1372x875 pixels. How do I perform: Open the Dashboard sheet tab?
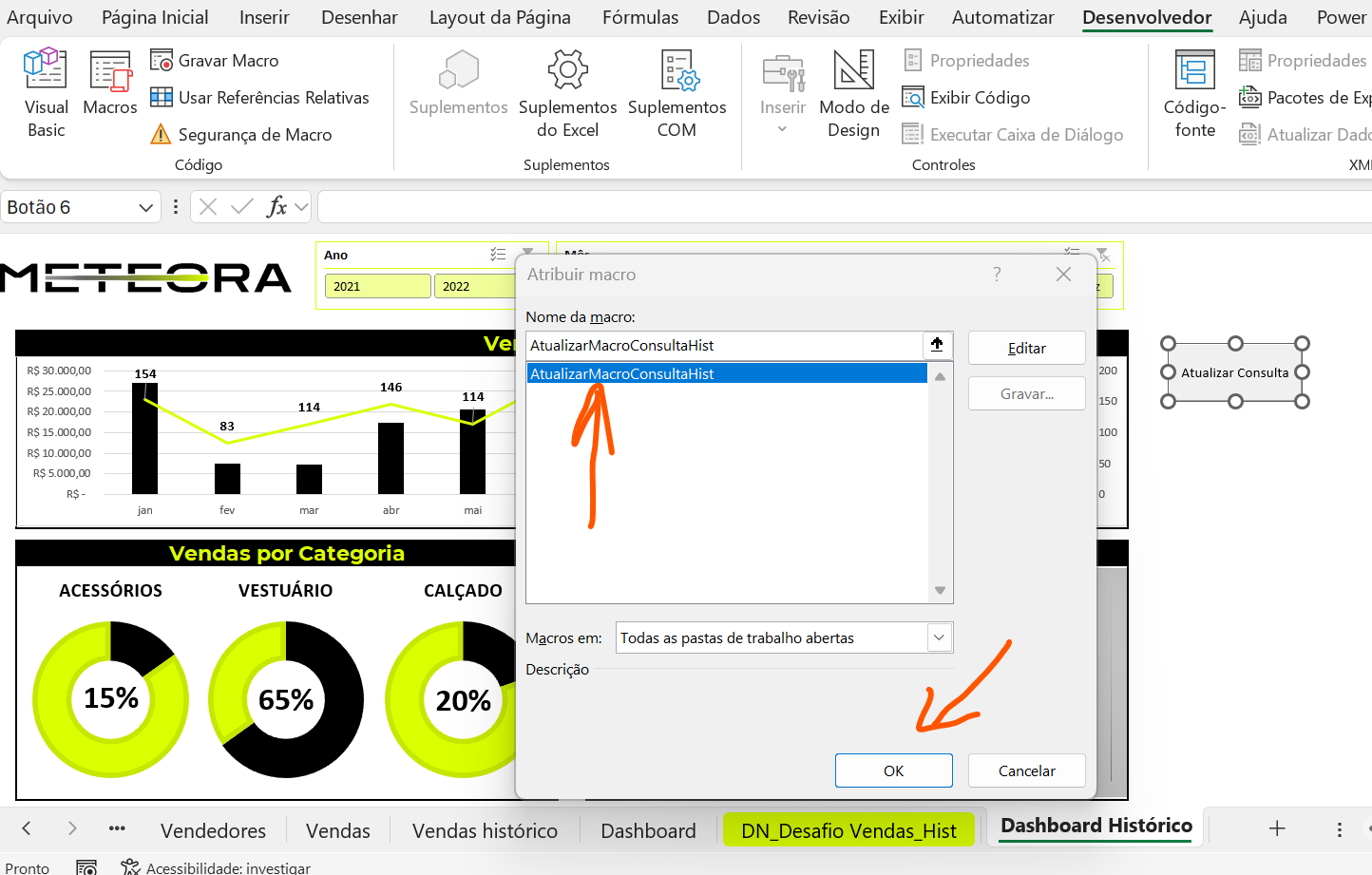(648, 830)
